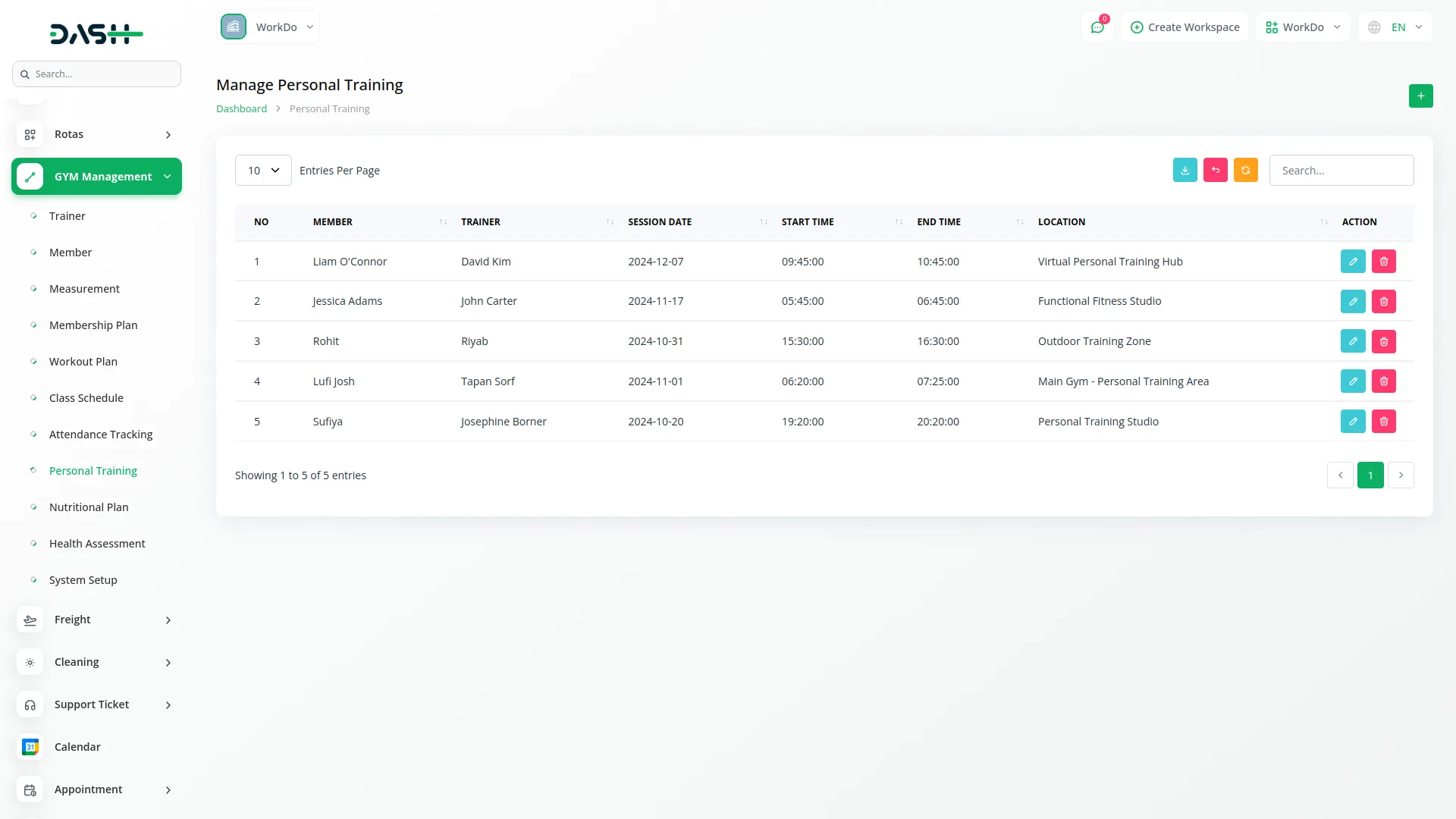Click the Create Workspace button
The height and width of the screenshot is (819, 1456).
[x=1184, y=27]
